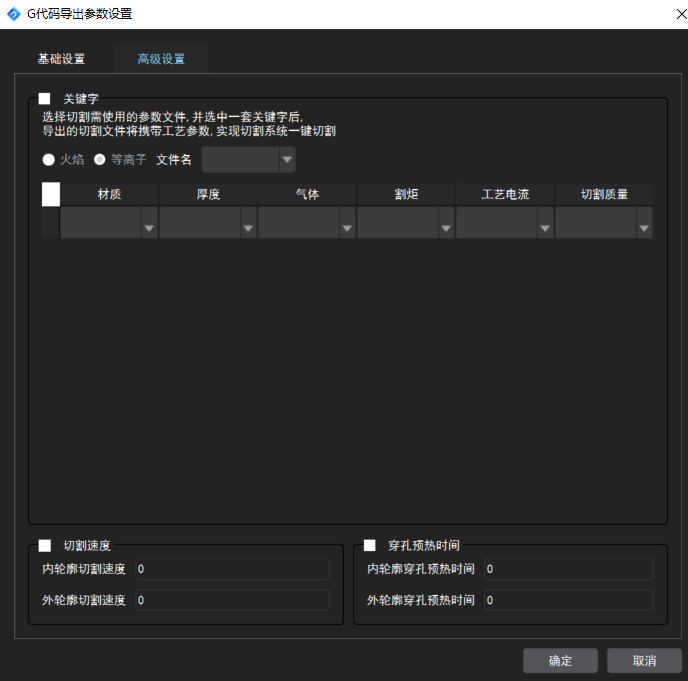Click the 厚度 column header

point(208,194)
